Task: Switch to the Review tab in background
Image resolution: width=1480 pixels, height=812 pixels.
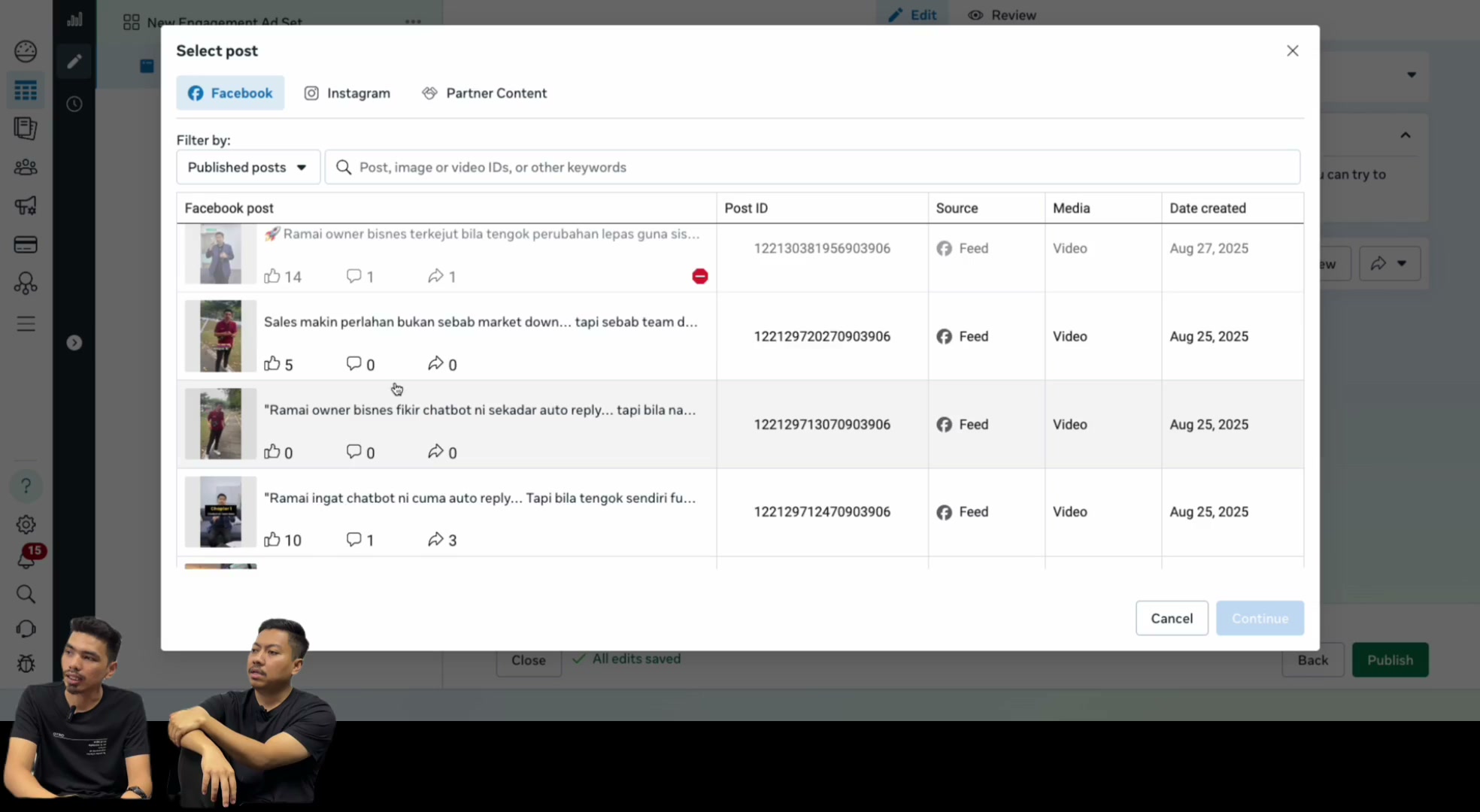Action: [x=1002, y=15]
